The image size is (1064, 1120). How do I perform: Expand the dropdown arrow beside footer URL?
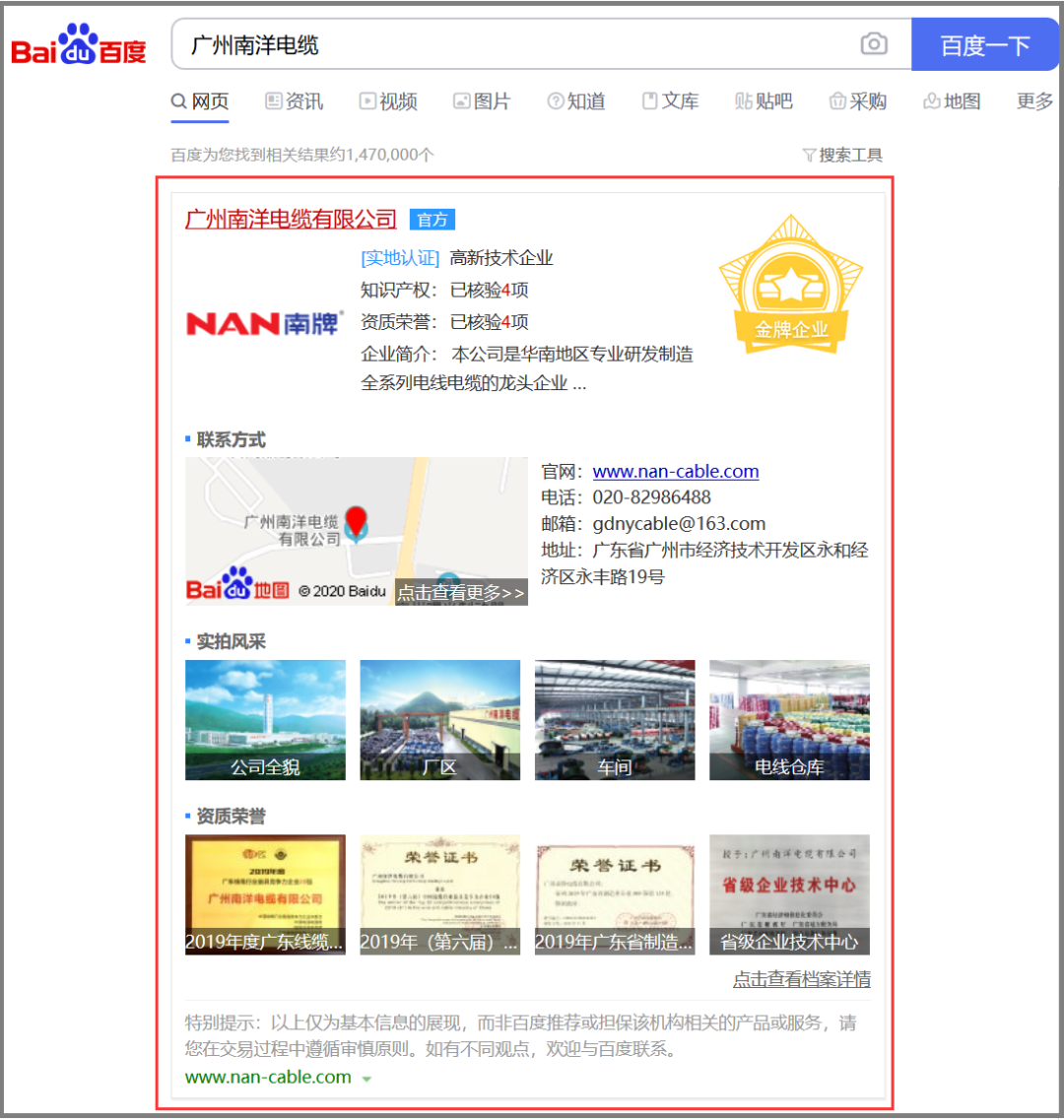pyautogui.click(x=366, y=1079)
